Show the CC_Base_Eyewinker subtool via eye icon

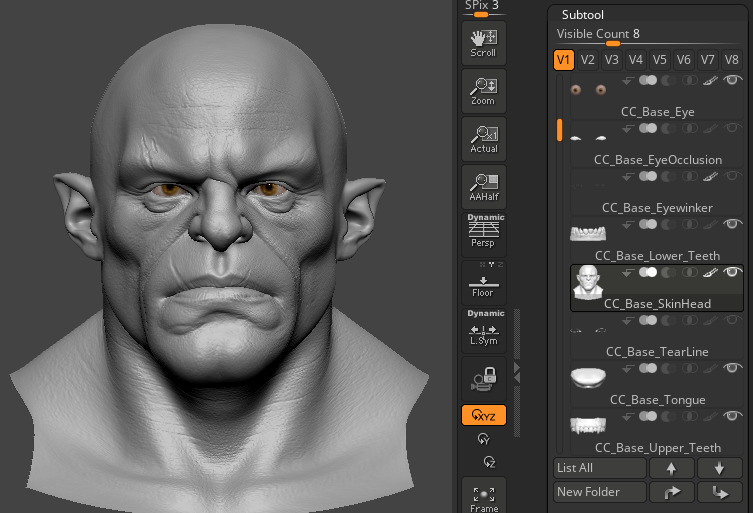(x=732, y=176)
